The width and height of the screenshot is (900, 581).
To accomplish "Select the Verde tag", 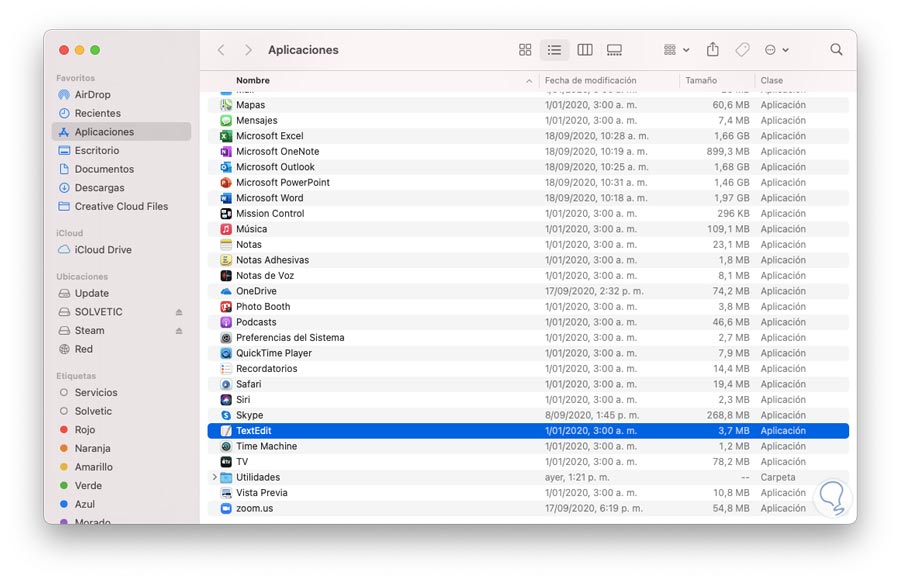I will (122, 486).
